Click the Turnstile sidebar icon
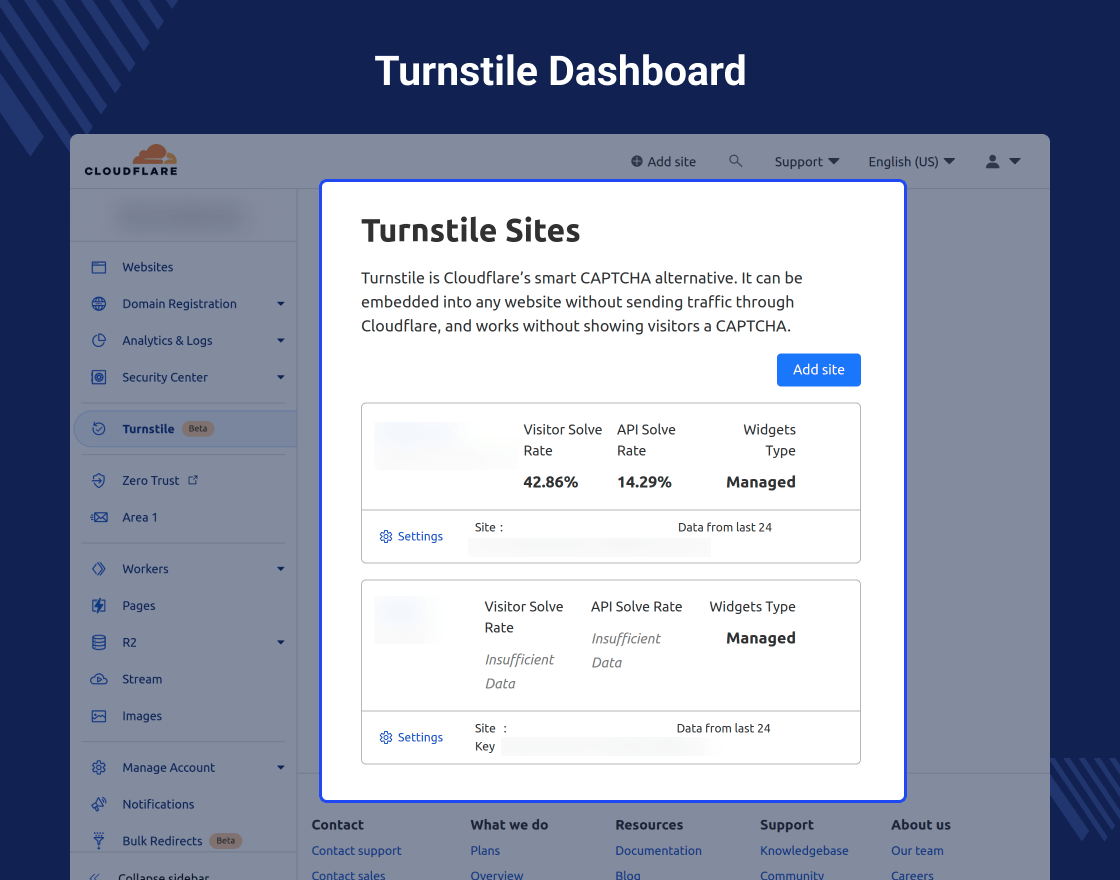 point(99,429)
